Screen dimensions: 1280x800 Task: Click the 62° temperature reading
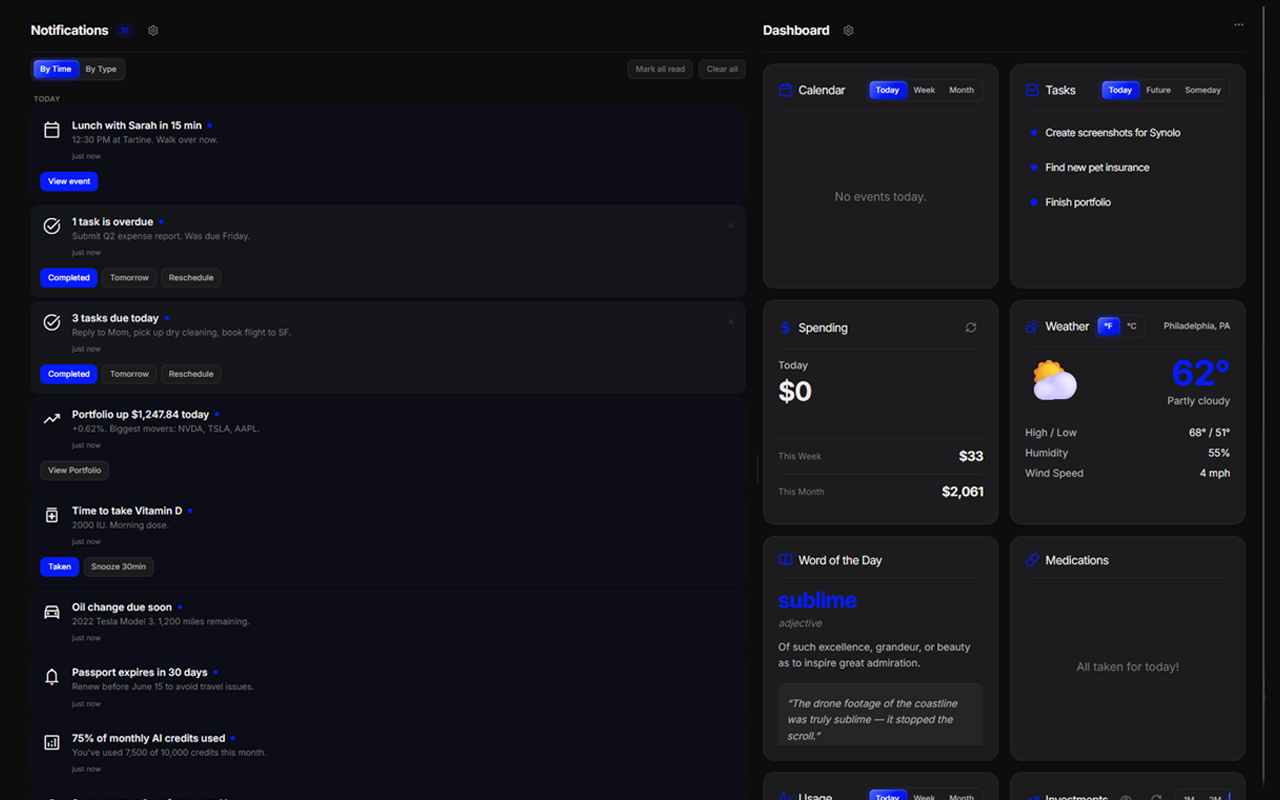click(1200, 373)
